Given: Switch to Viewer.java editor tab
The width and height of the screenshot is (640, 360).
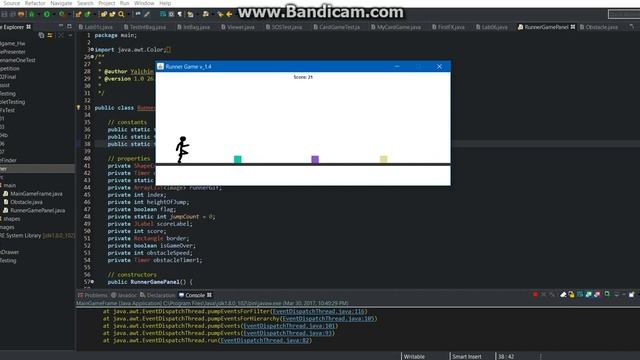Looking at the screenshot, I should click(238, 27).
